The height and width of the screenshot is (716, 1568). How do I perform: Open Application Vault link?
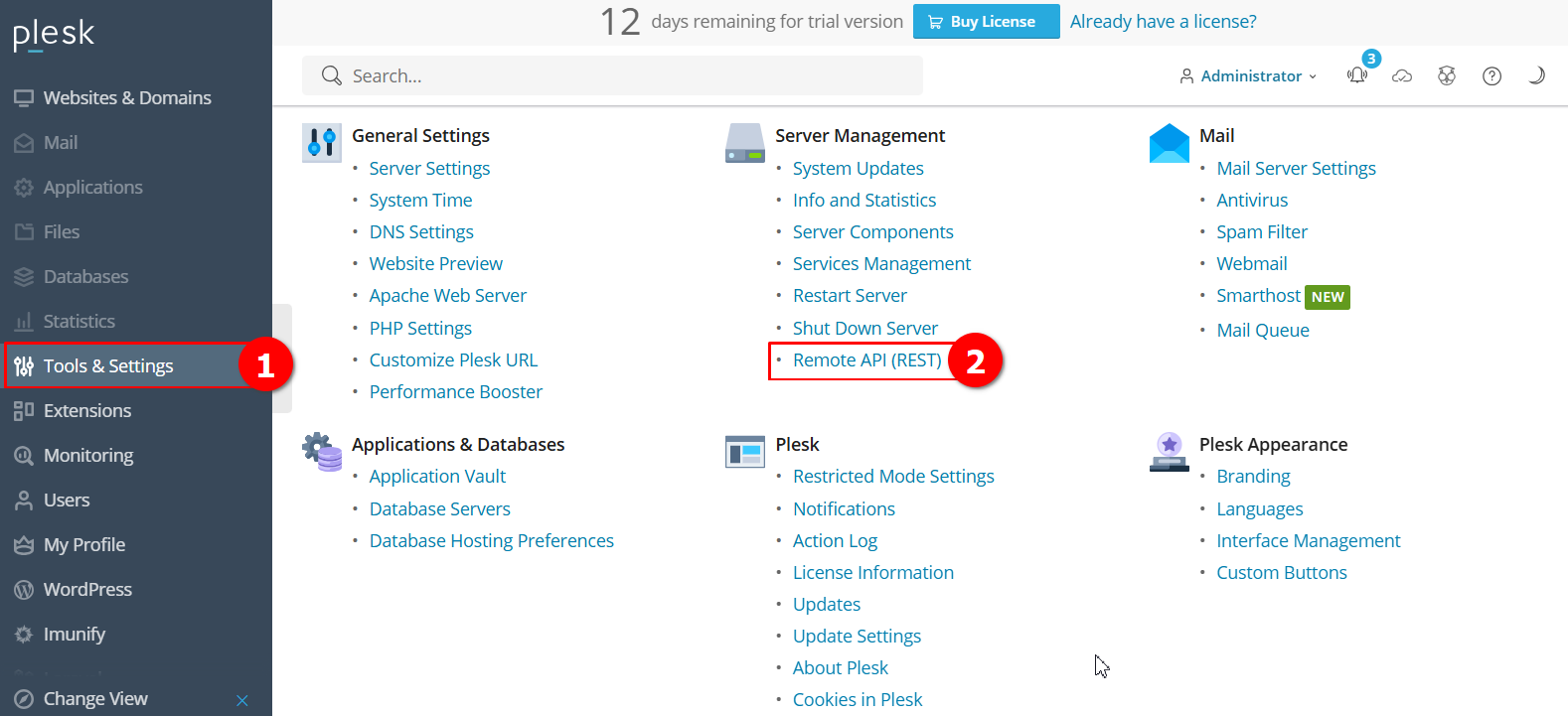click(x=437, y=476)
